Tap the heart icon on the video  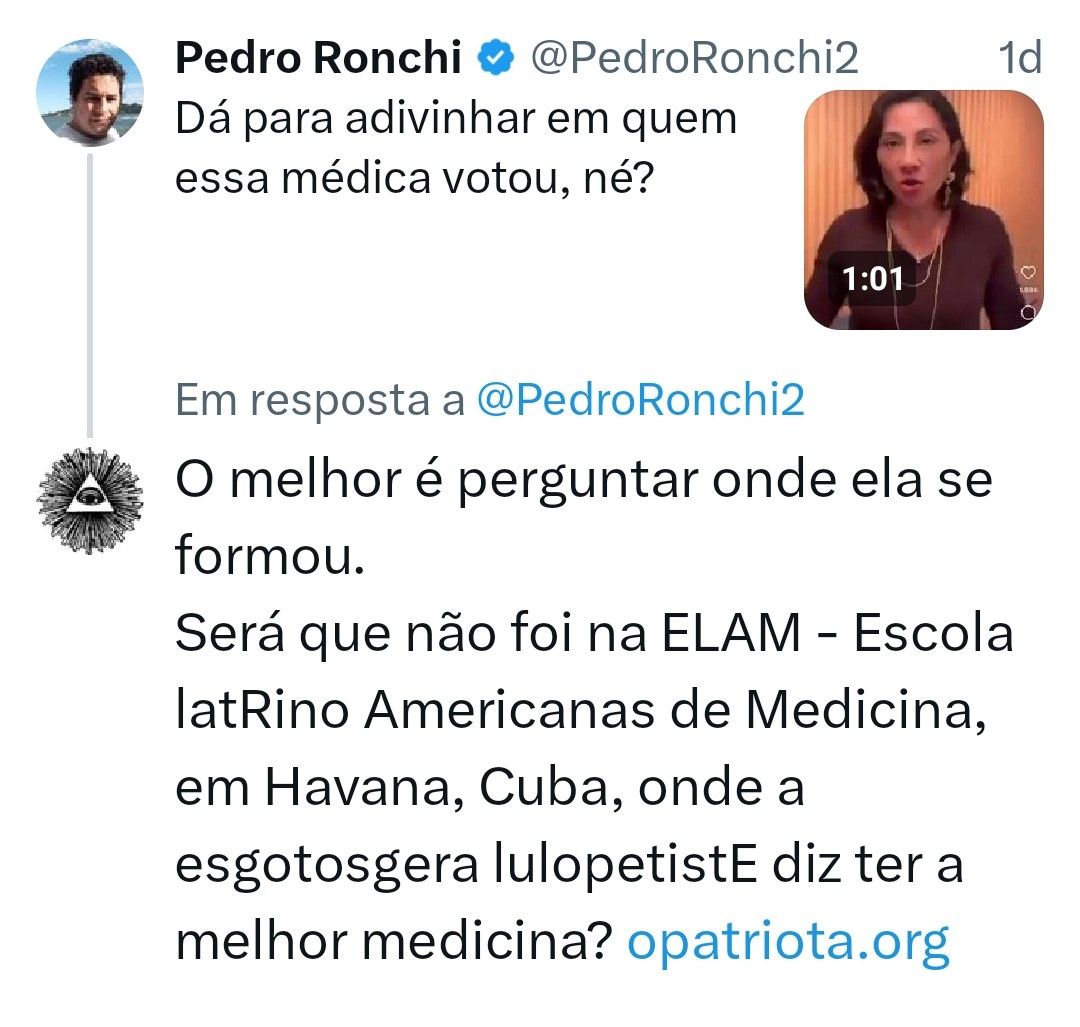(1027, 272)
